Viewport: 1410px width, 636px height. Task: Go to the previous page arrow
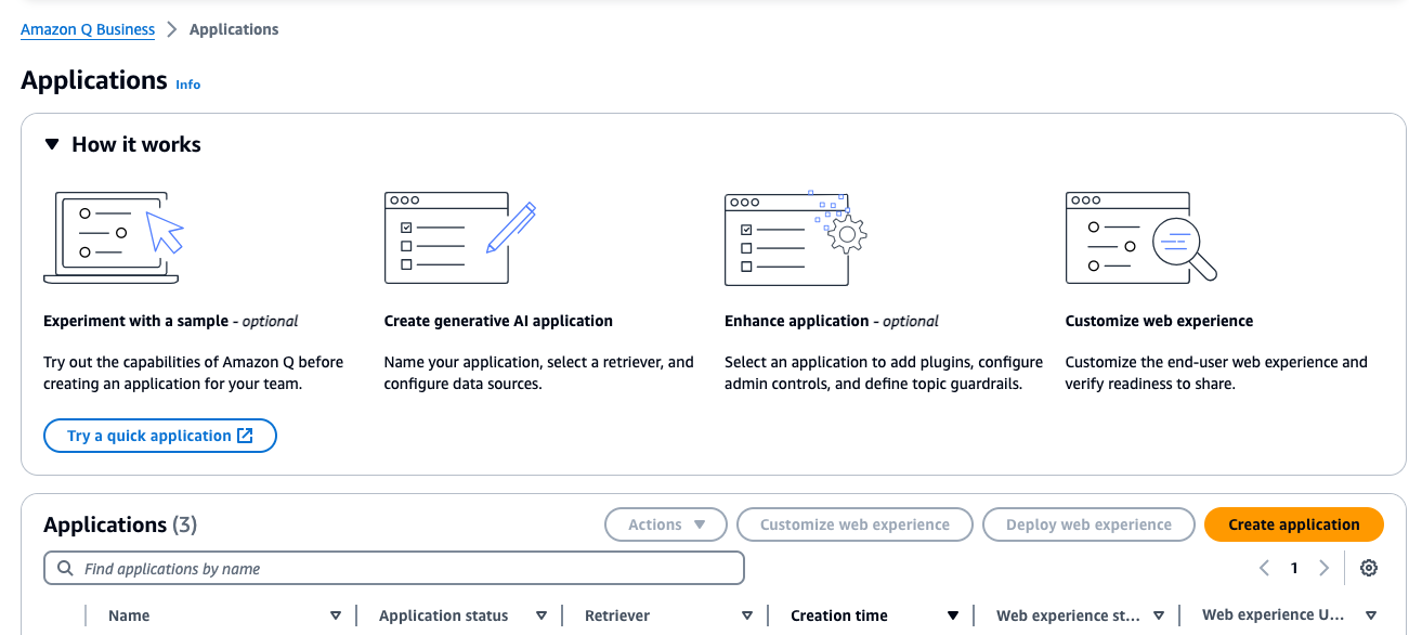tap(1264, 568)
